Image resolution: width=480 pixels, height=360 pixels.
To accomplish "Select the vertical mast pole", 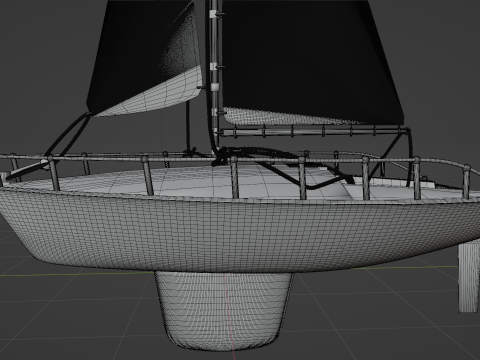I will click(x=214, y=77).
